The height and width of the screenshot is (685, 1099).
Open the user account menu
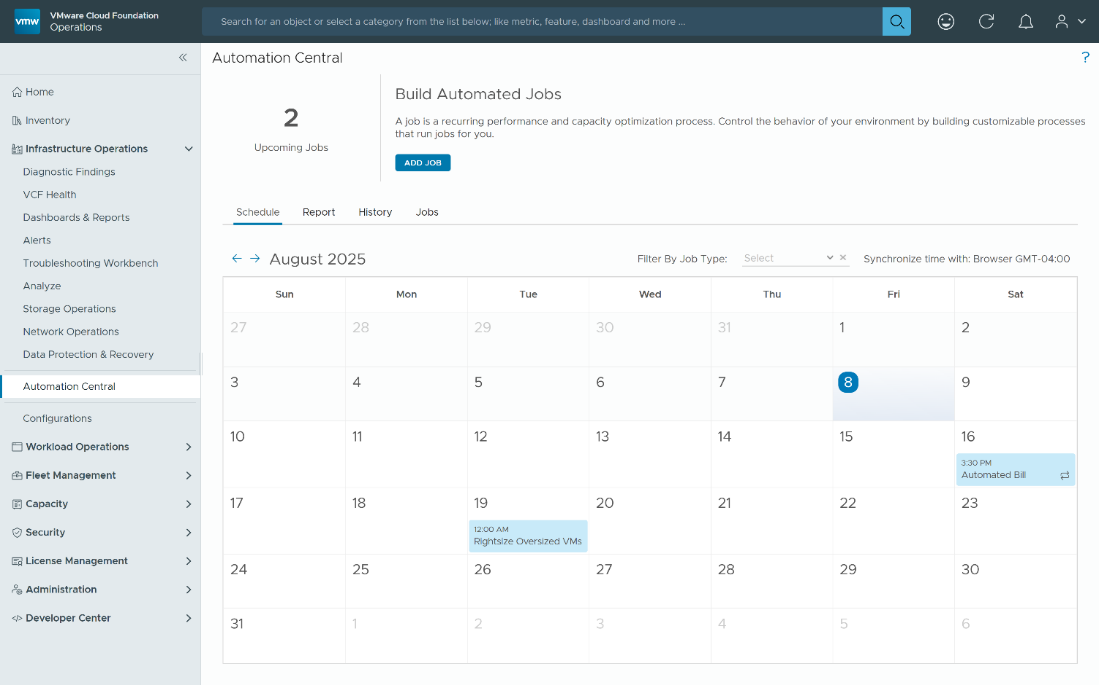tap(1069, 21)
